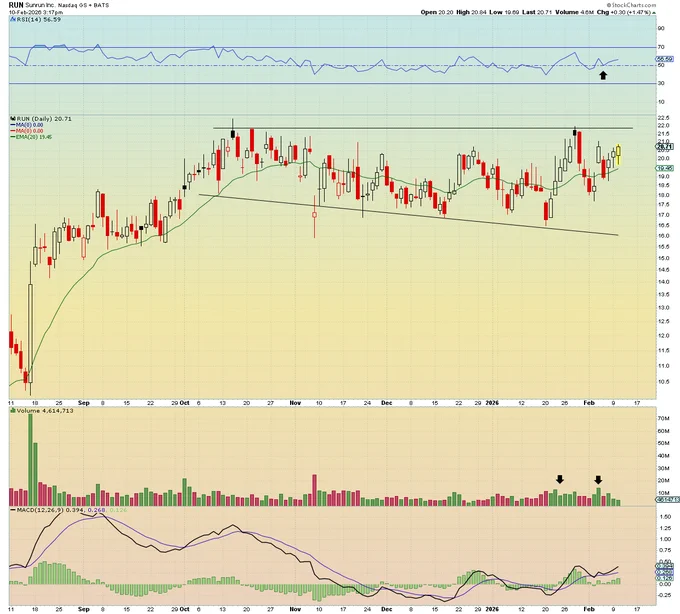Click the '16.0' price axis label
Screen dimensions: 680x614
(663, 236)
